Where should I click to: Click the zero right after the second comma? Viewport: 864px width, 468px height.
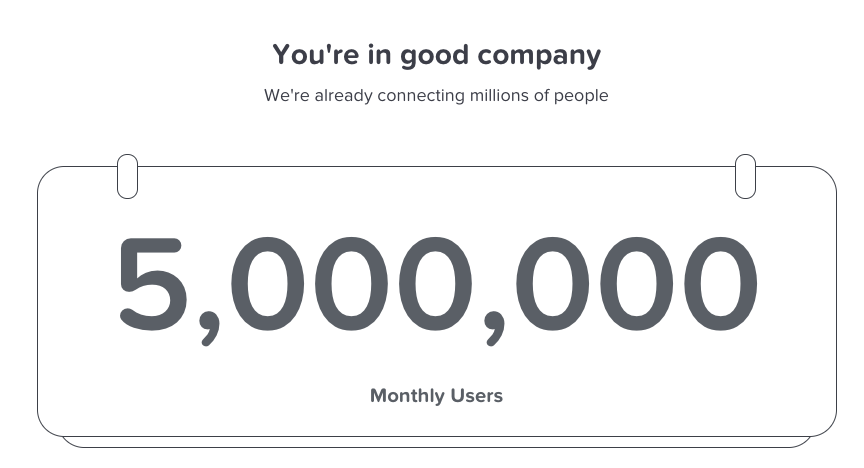click(x=553, y=284)
